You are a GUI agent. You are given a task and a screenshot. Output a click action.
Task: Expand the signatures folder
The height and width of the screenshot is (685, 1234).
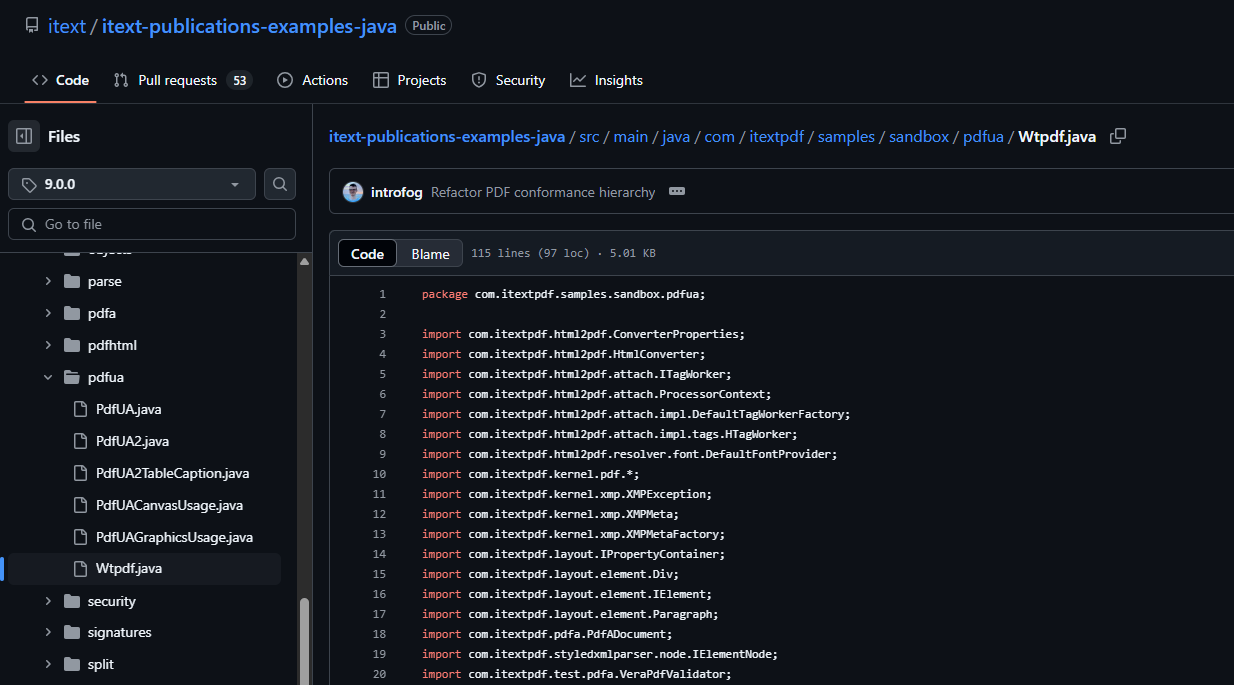click(x=47, y=632)
